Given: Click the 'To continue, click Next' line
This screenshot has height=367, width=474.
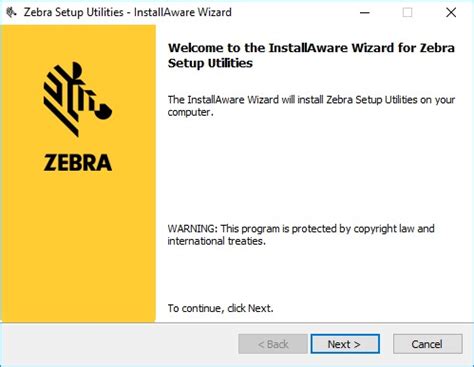Looking at the screenshot, I should 220,308.
